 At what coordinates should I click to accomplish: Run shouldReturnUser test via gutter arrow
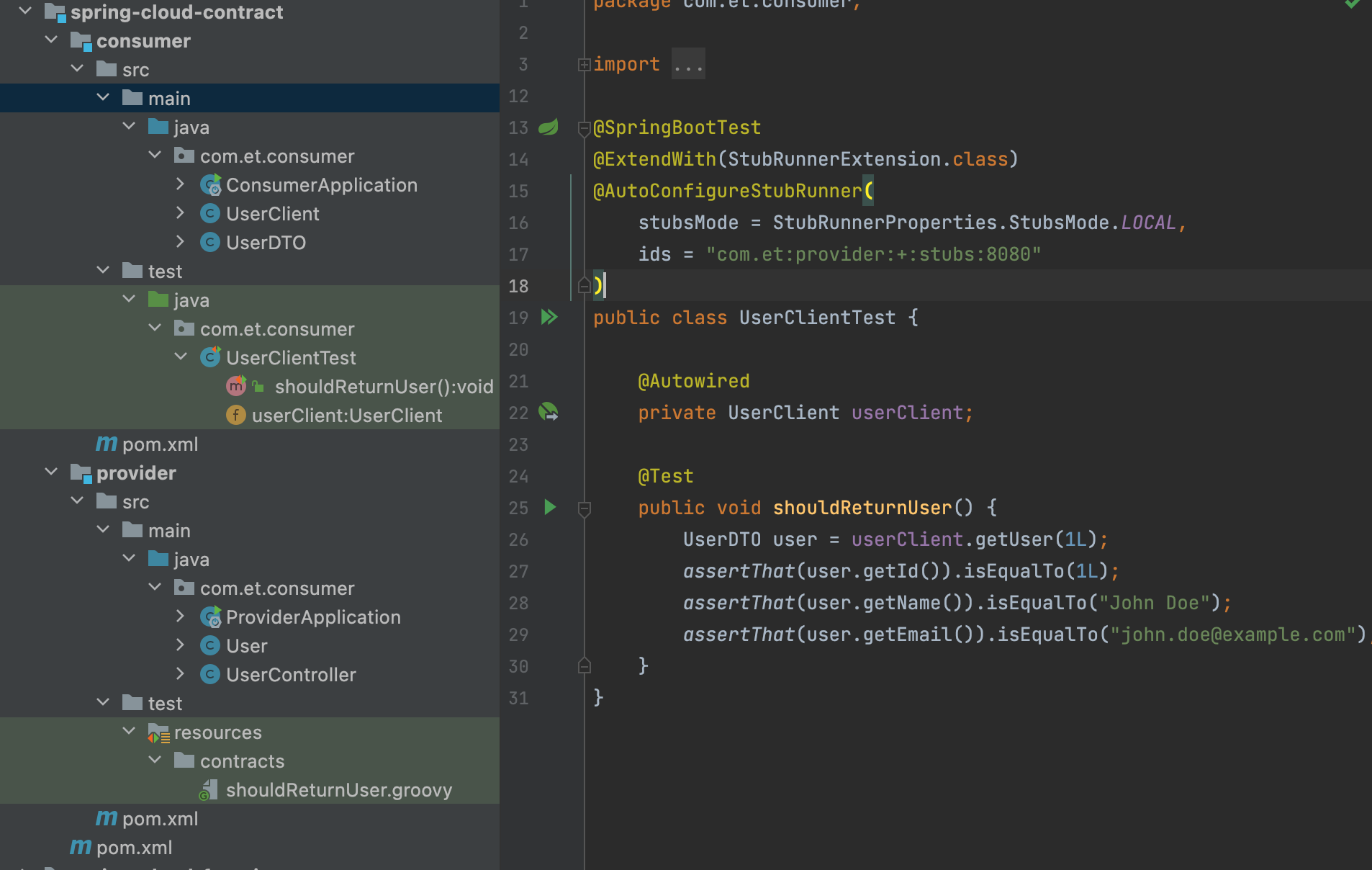coord(550,508)
